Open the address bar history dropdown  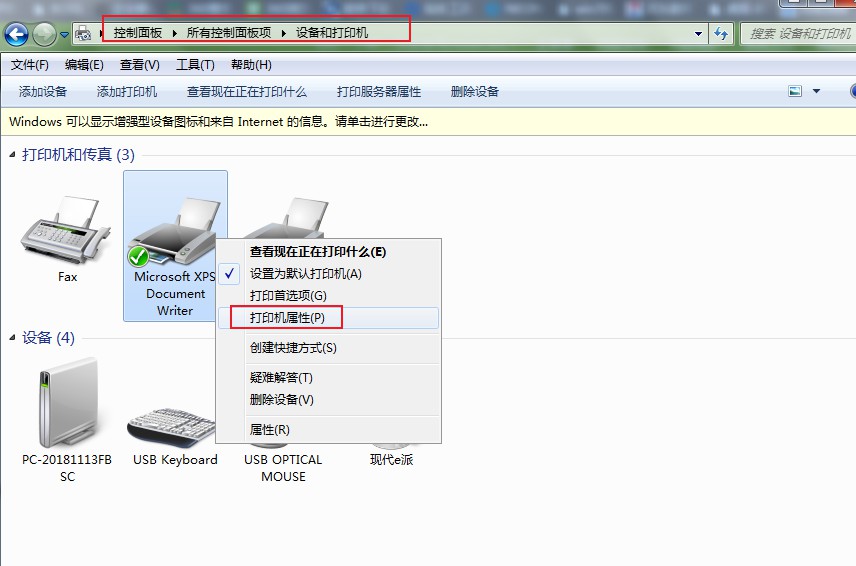click(x=698, y=34)
